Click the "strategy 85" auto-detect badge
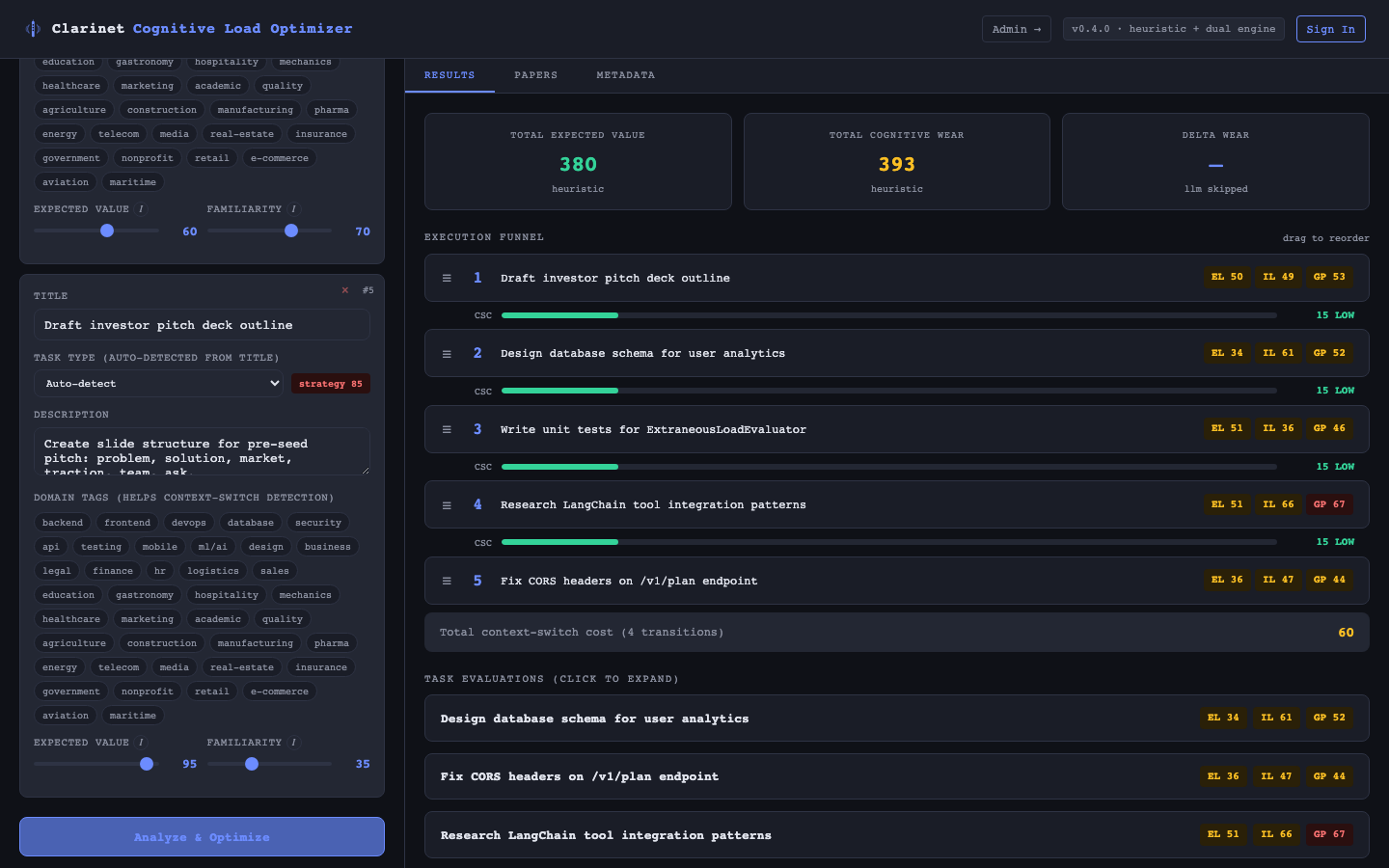This screenshot has width=1389, height=868. click(330, 383)
